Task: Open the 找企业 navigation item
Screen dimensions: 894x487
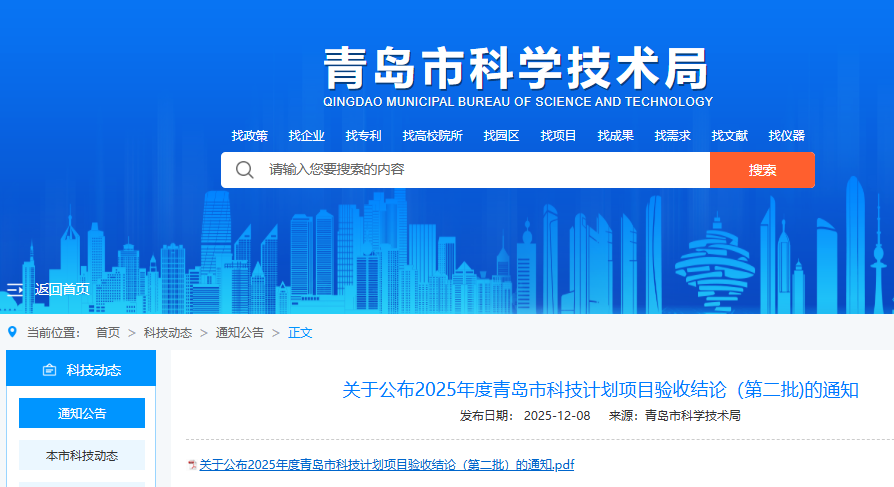Action: pyautogui.click(x=307, y=136)
